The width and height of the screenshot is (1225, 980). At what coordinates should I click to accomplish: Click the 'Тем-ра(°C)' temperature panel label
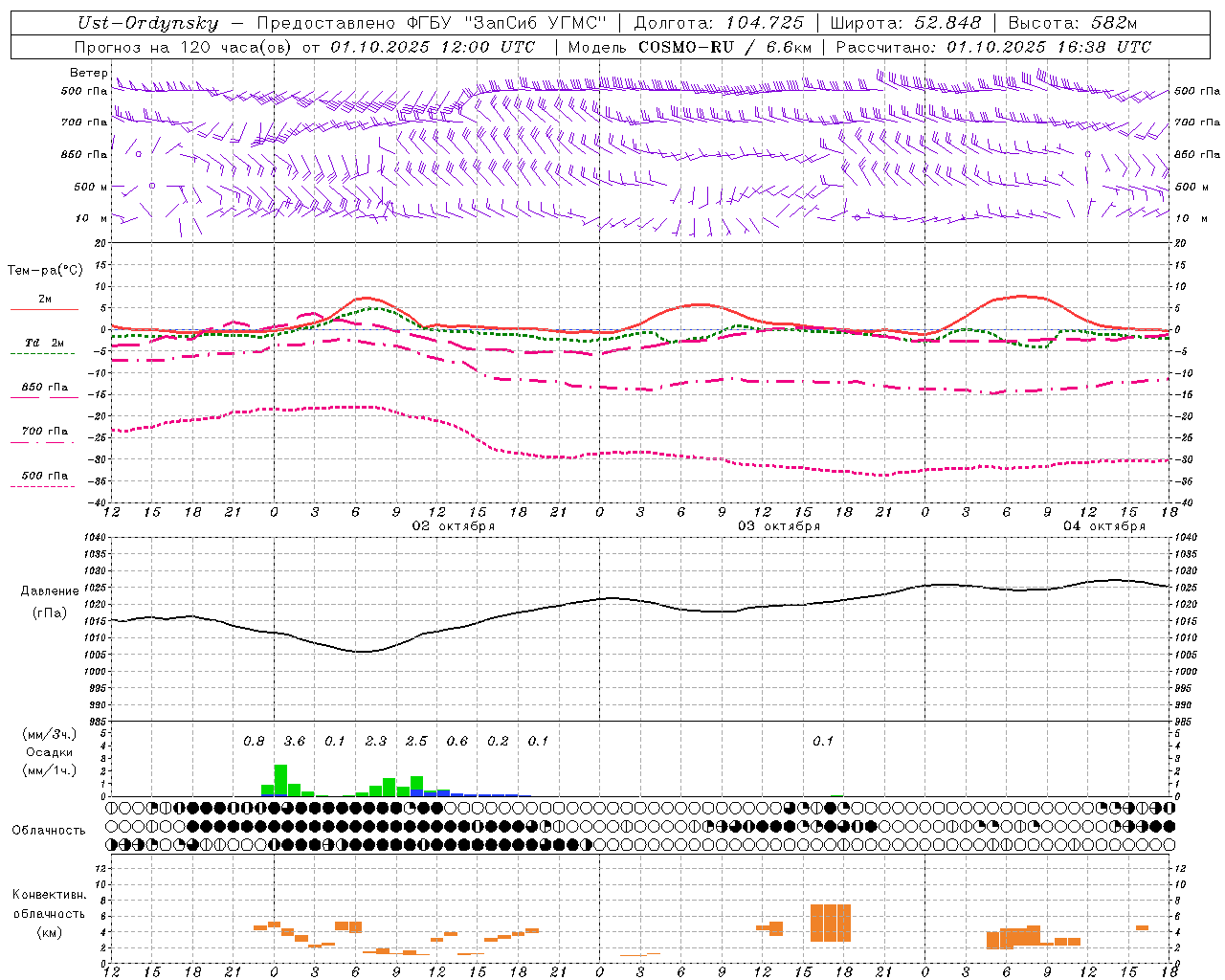tap(45, 271)
